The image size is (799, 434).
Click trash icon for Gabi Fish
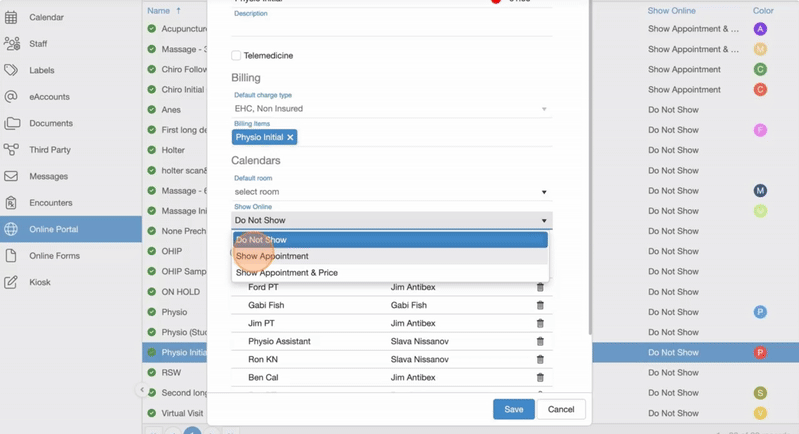click(x=540, y=306)
